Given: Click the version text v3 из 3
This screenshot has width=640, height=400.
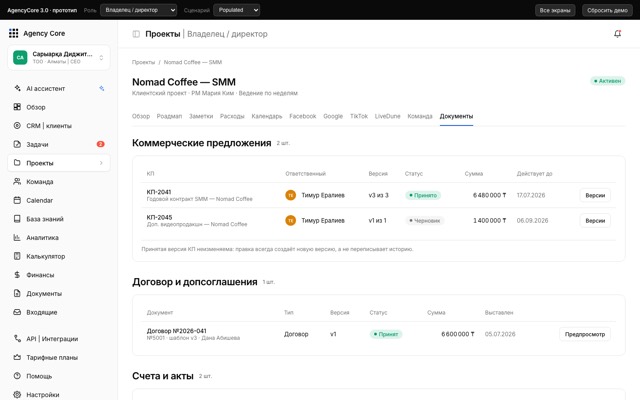Looking at the screenshot, I should [x=378, y=195].
